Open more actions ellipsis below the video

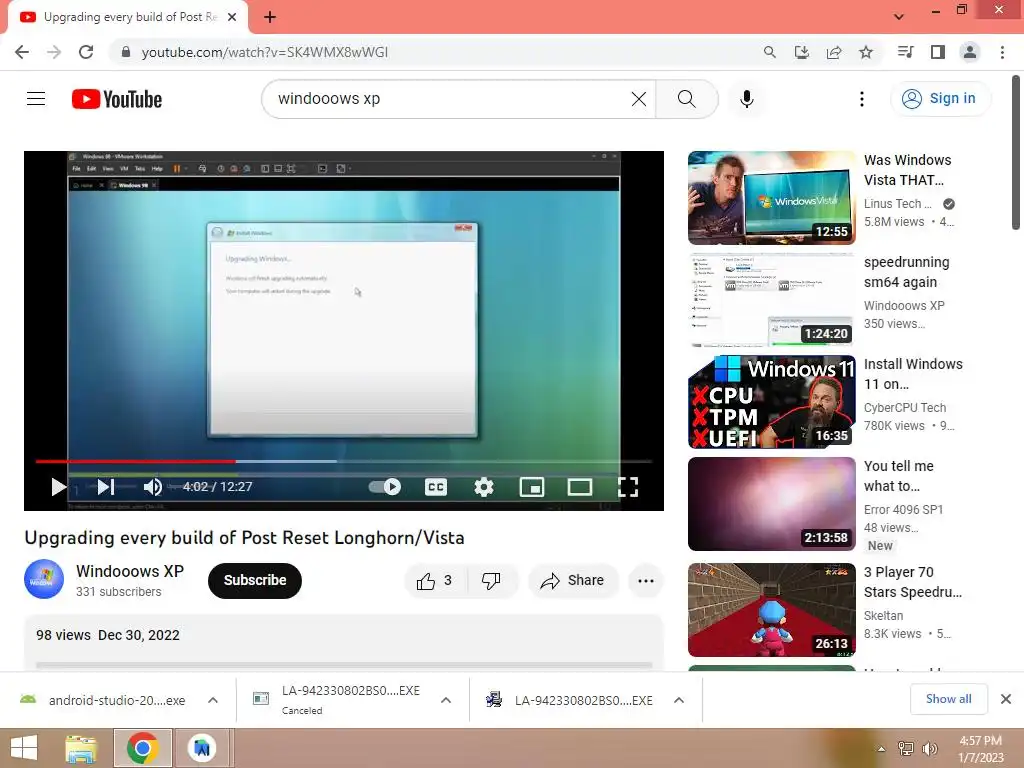(x=646, y=581)
